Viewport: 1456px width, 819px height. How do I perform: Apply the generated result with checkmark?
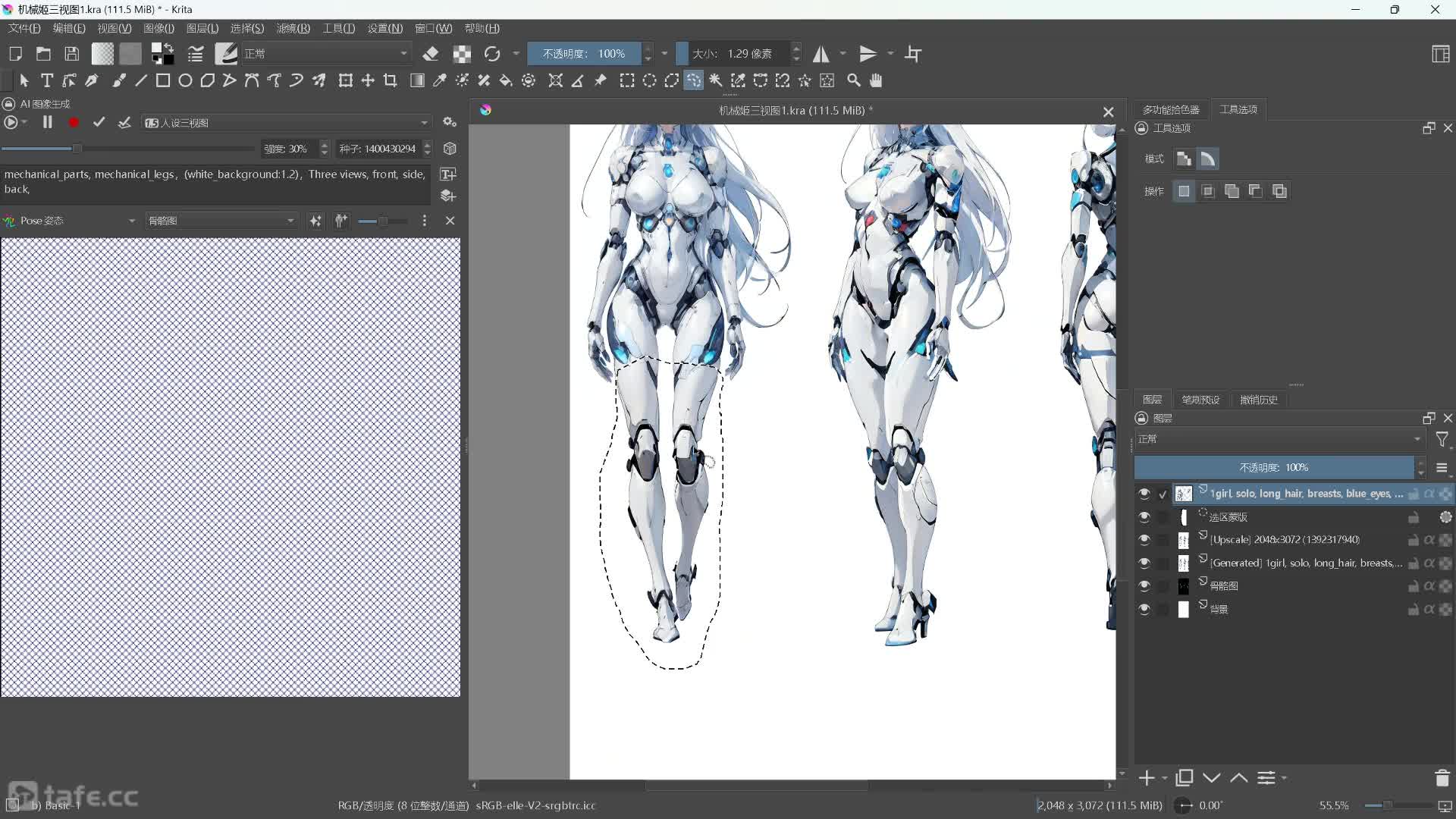click(99, 122)
